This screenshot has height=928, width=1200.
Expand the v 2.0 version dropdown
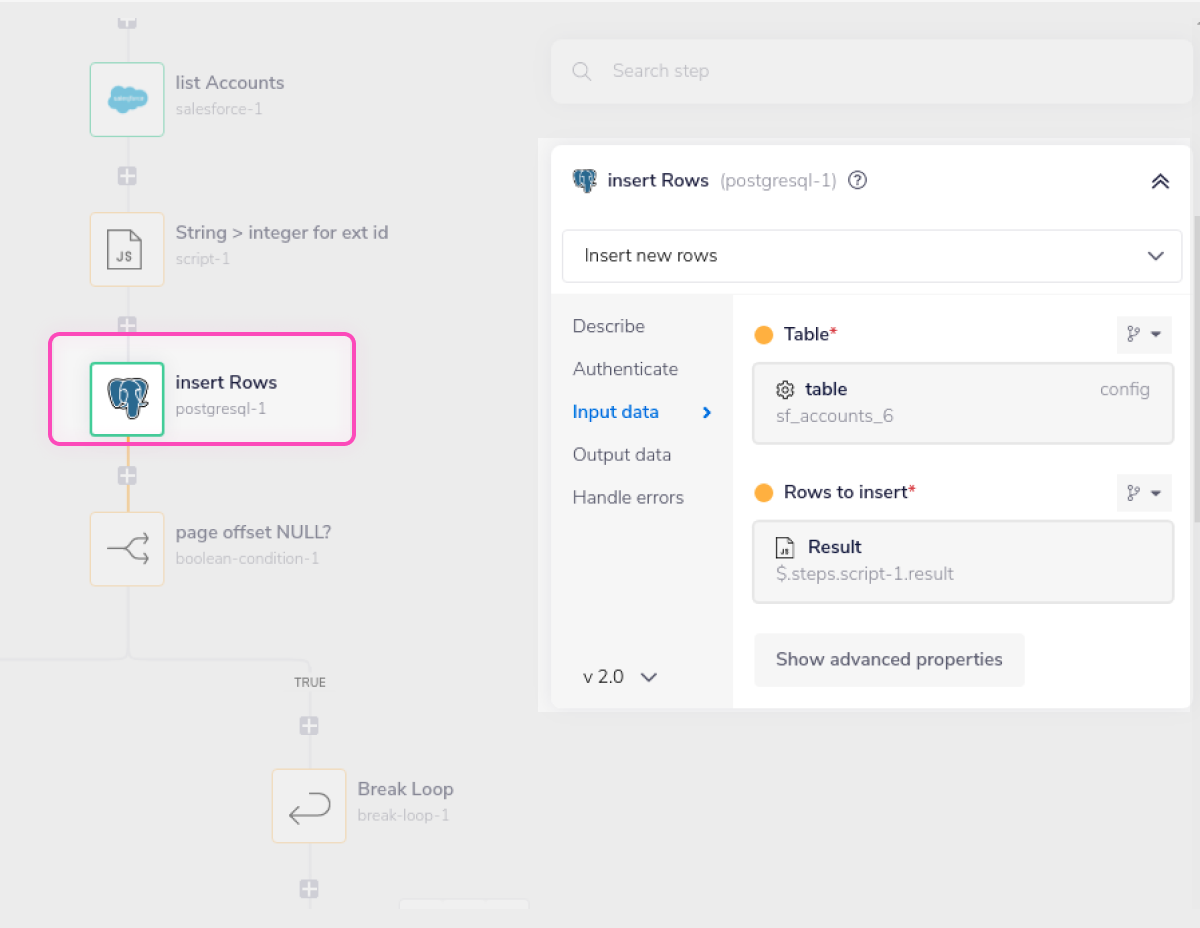click(620, 677)
